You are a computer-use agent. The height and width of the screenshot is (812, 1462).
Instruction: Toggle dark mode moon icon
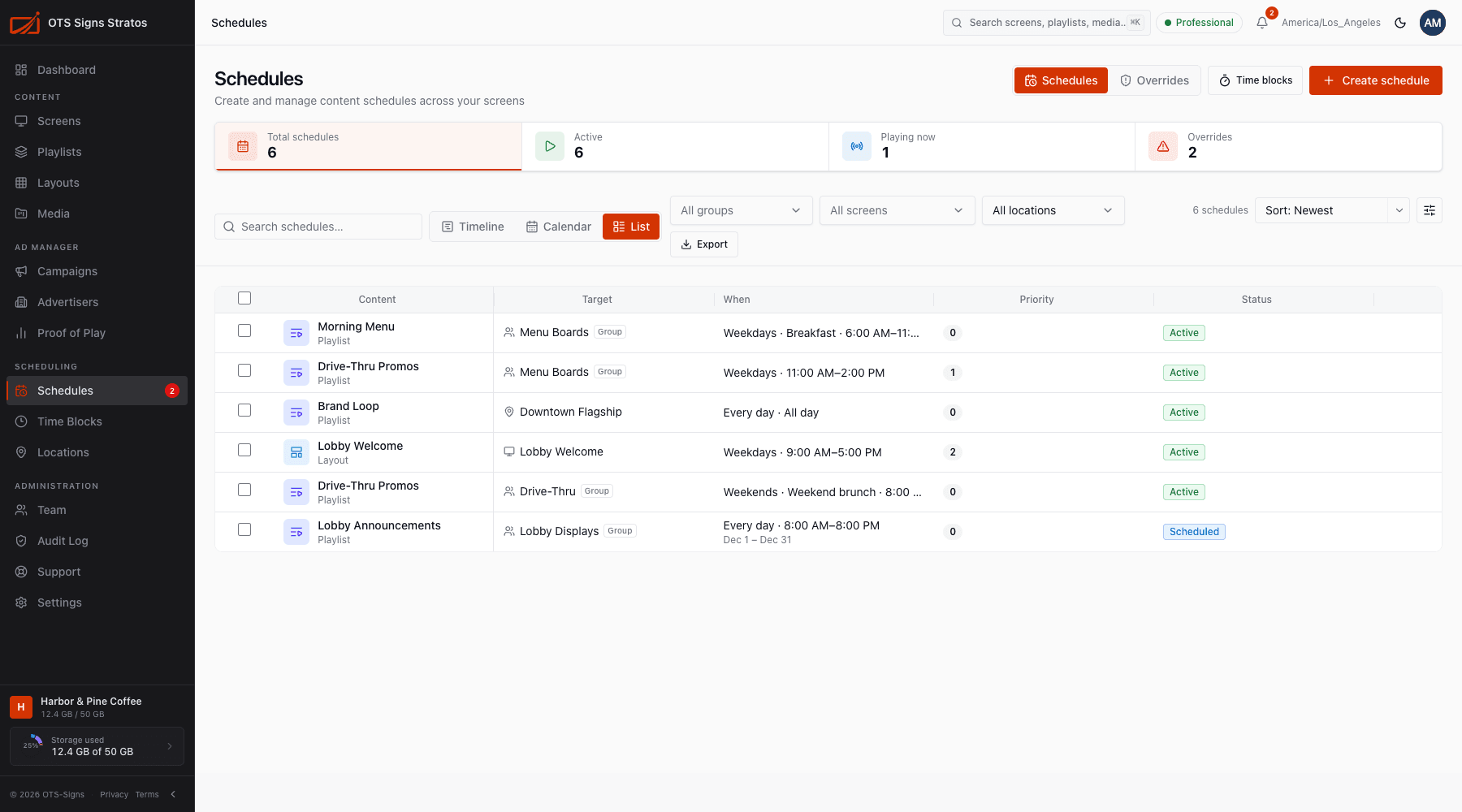click(1400, 23)
